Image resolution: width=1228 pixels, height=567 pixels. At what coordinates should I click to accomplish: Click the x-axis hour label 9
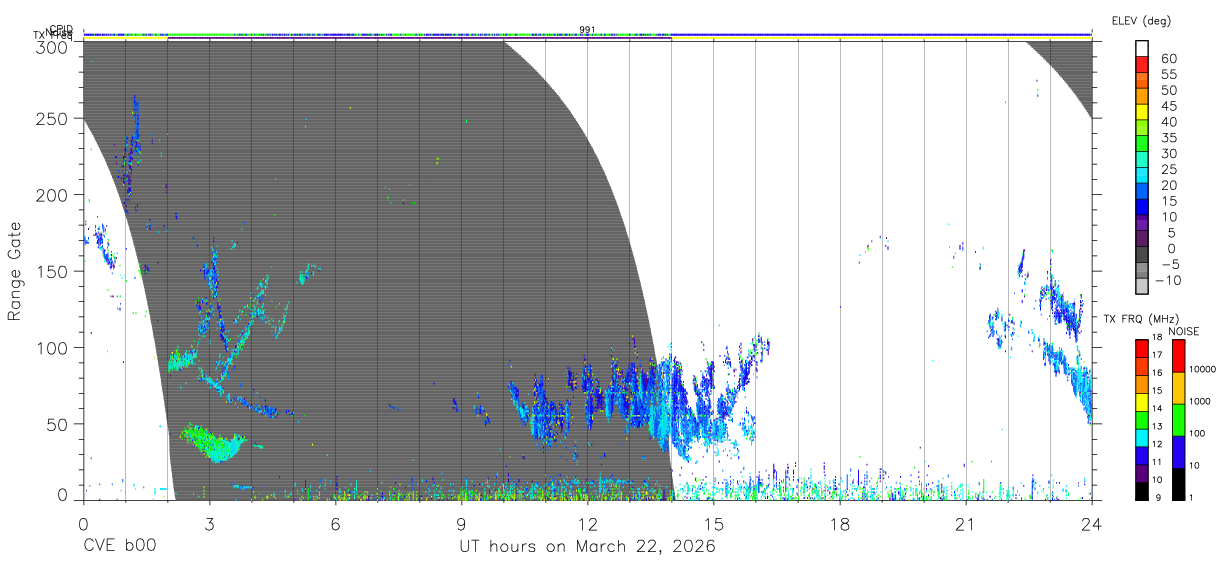click(x=461, y=524)
